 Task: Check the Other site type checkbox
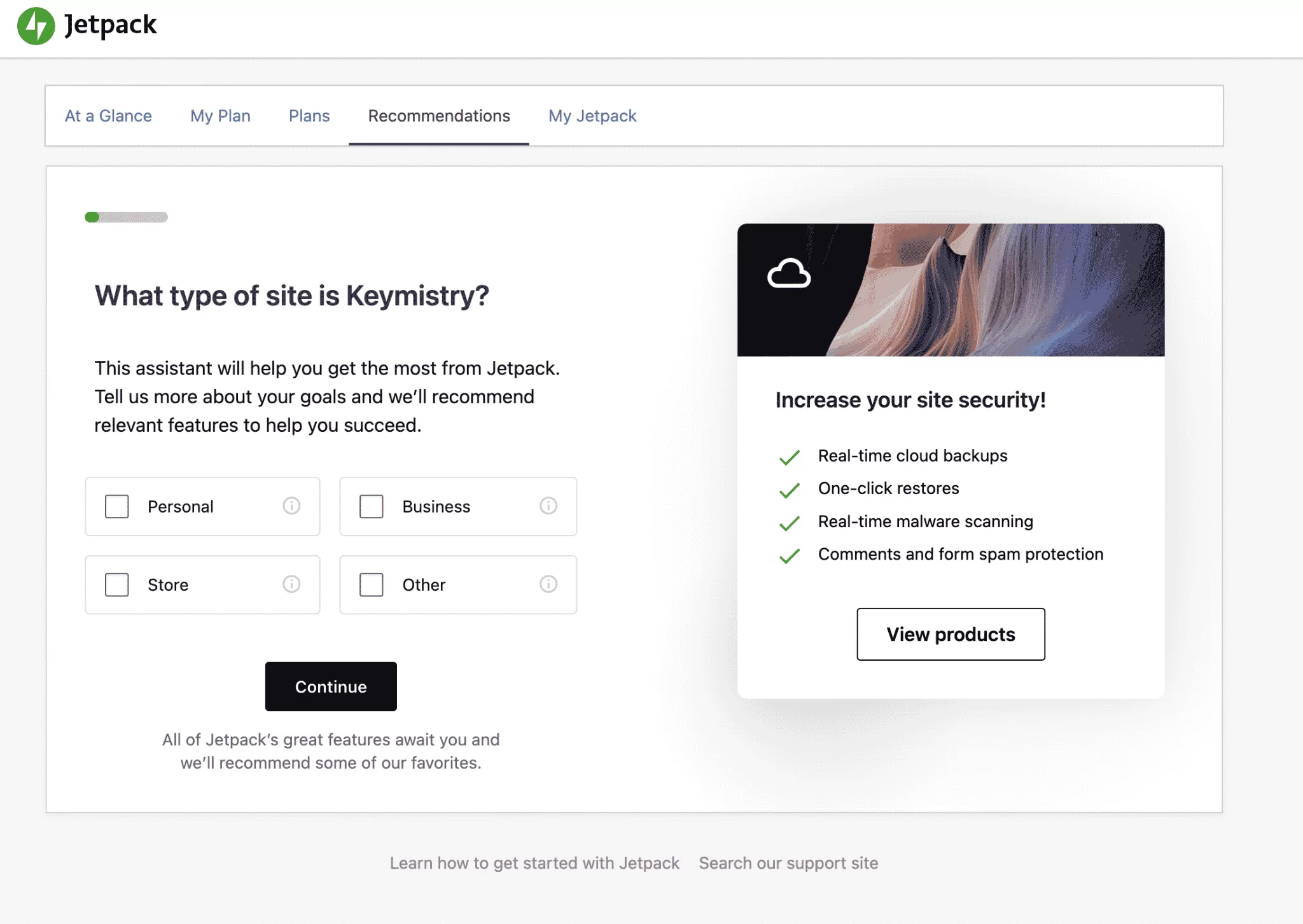[x=372, y=585]
